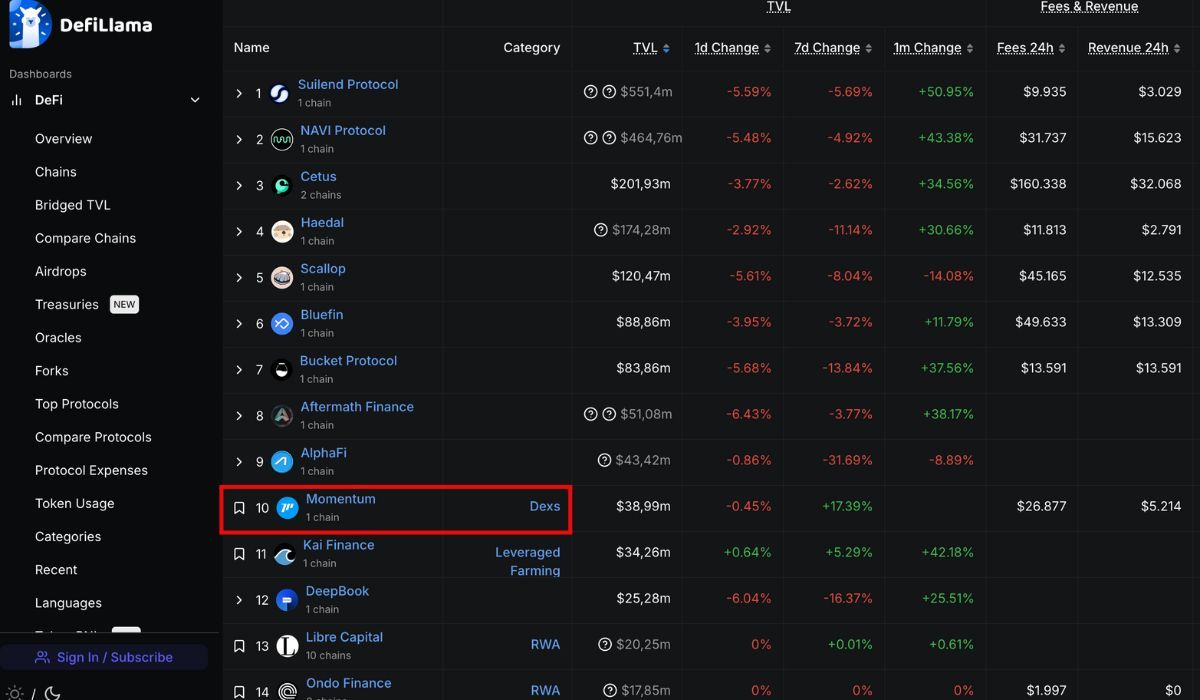1200x700 pixels.
Task: Sort by Fees 24h column header
Action: pos(1031,48)
